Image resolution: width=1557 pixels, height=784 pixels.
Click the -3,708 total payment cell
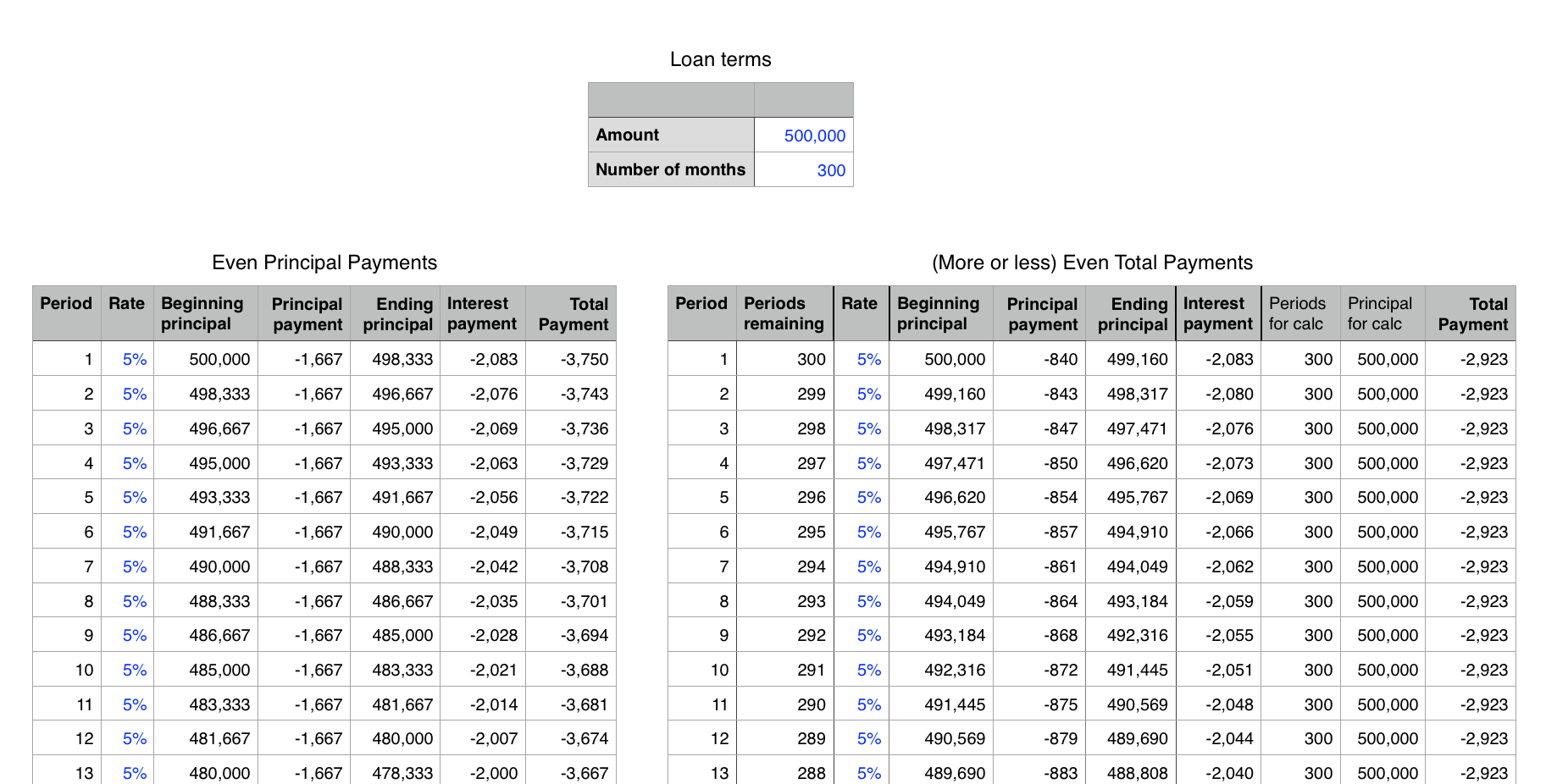coord(571,566)
